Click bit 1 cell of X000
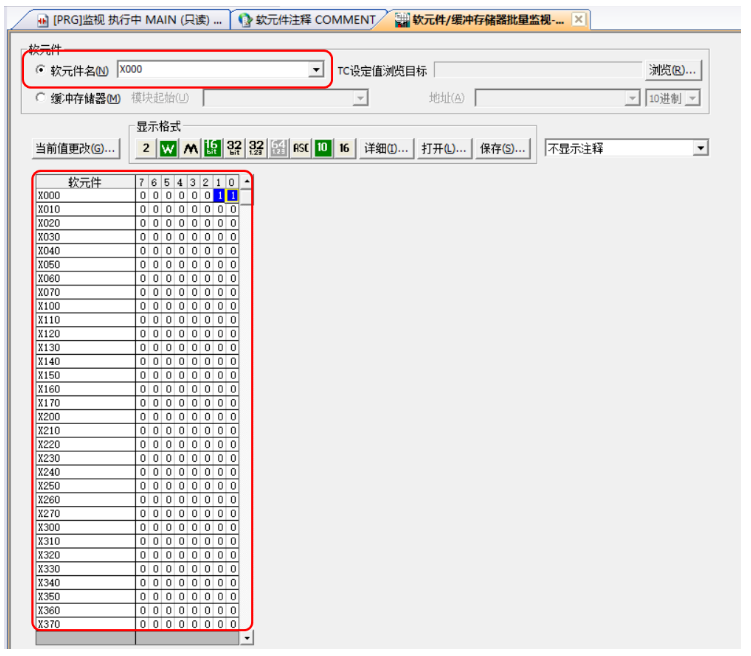This screenshot has width=751, height=656. [219, 195]
